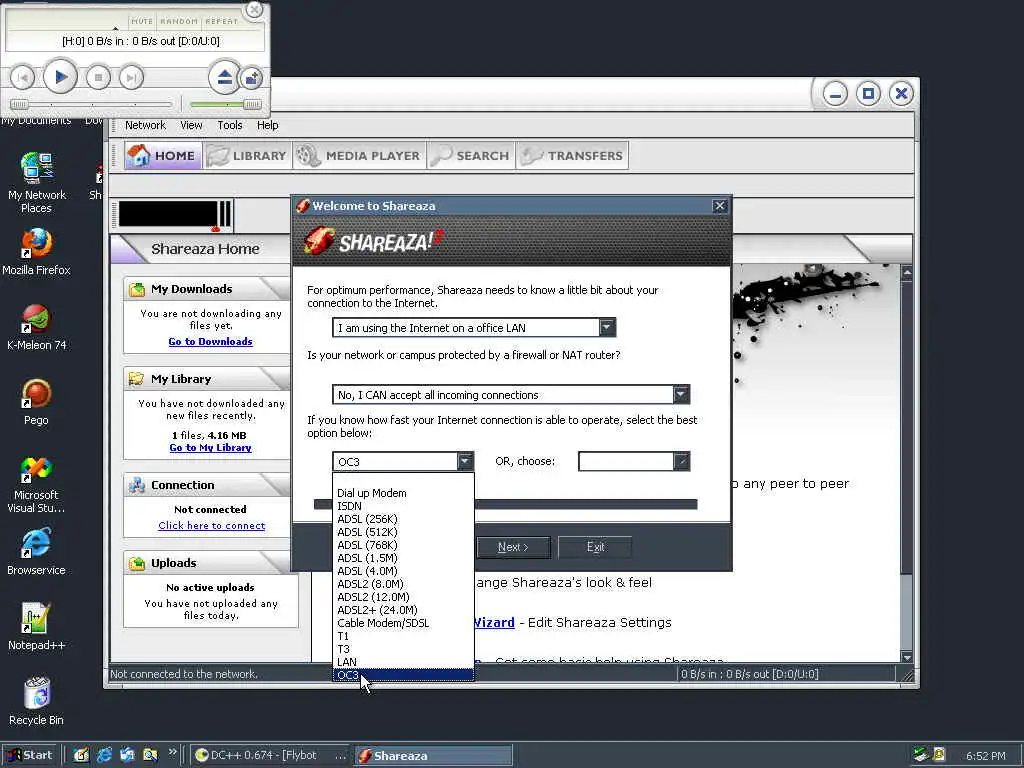The image size is (1024, 768).
Task: Select highlighted OC3 list option
Action: coord(404,675)
